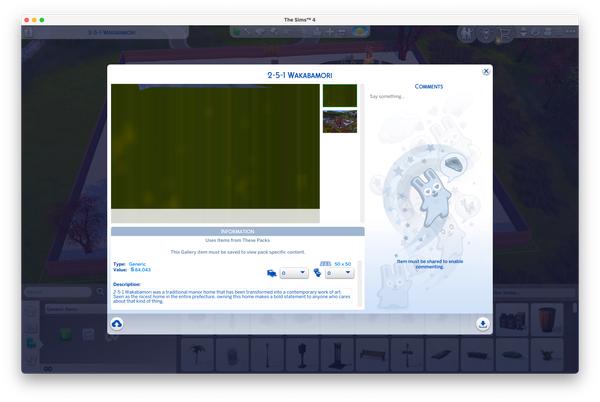Open the bedrooms count dropdown
The image size is (600, 402).
tap(294, 273)
